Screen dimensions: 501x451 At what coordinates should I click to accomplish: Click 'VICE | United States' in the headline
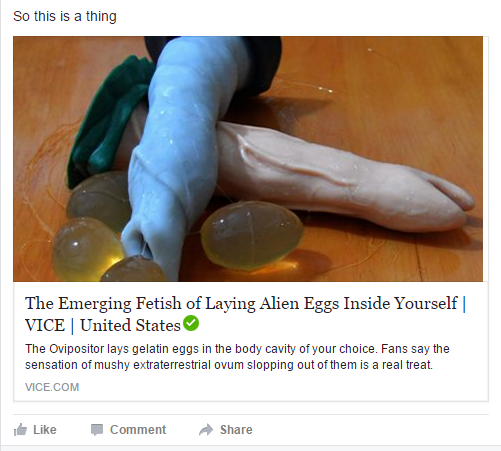click(103, 325)
